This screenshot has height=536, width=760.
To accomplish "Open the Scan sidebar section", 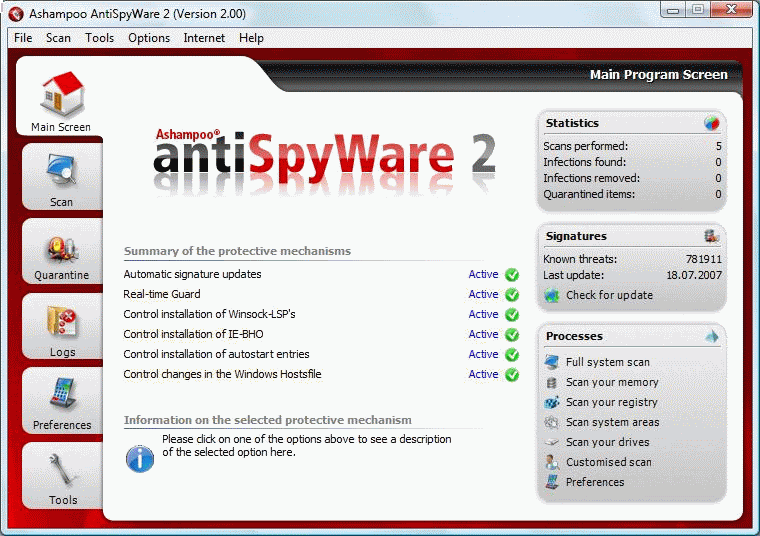I will click(62, 177).
